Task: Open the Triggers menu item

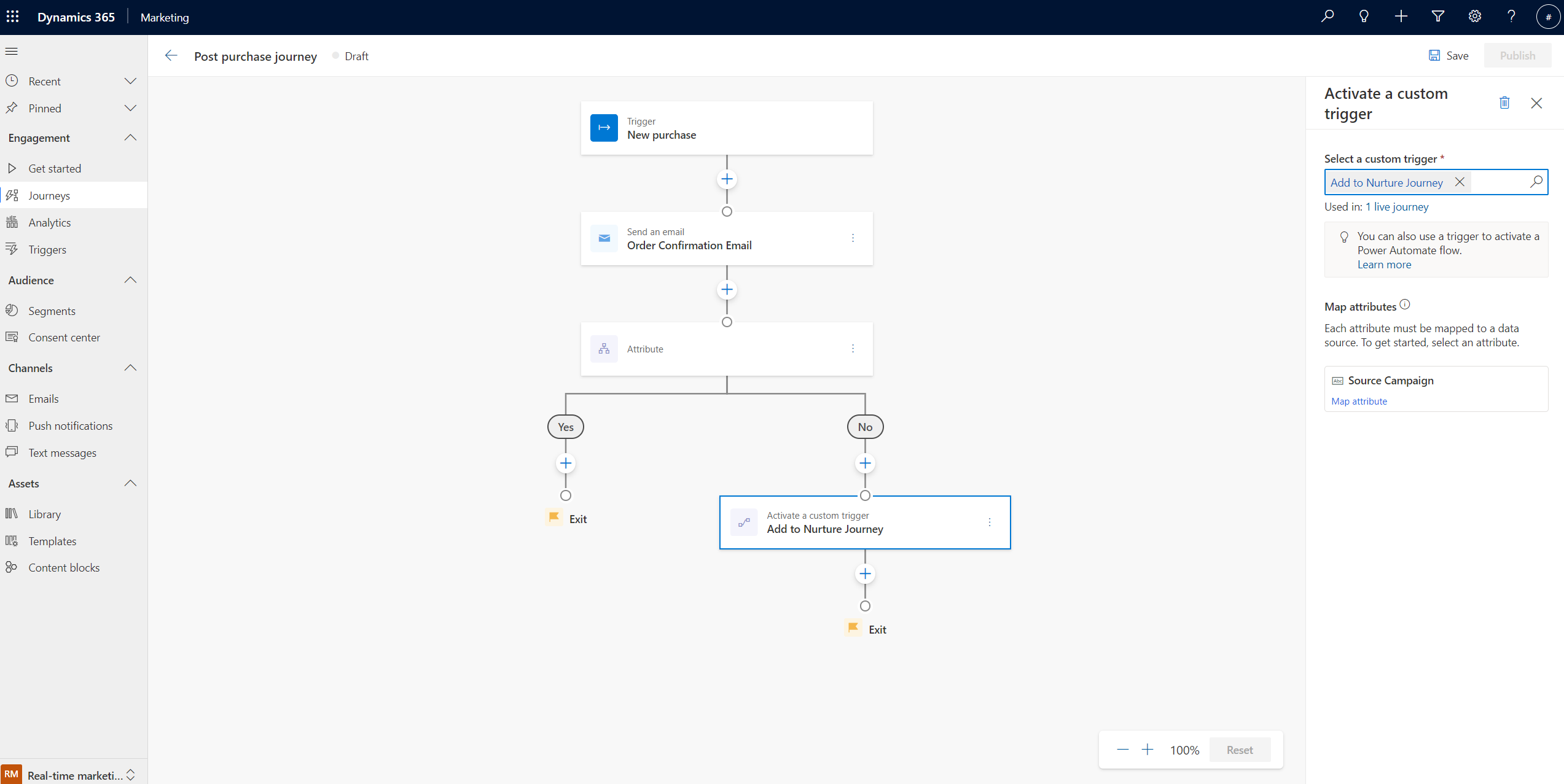Action: (46, 249)
